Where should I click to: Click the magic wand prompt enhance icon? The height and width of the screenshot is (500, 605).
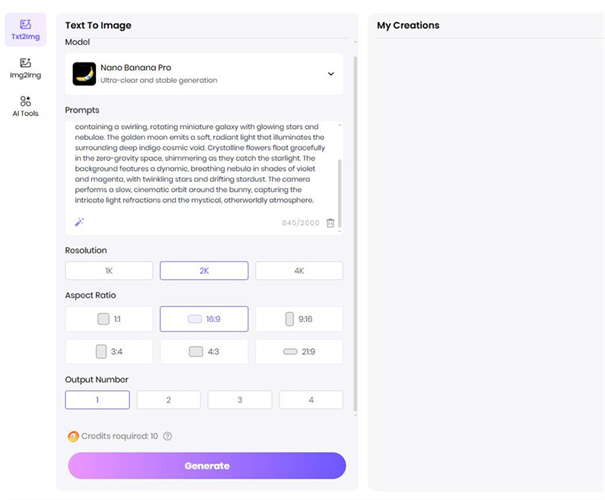tap(79, 222)
